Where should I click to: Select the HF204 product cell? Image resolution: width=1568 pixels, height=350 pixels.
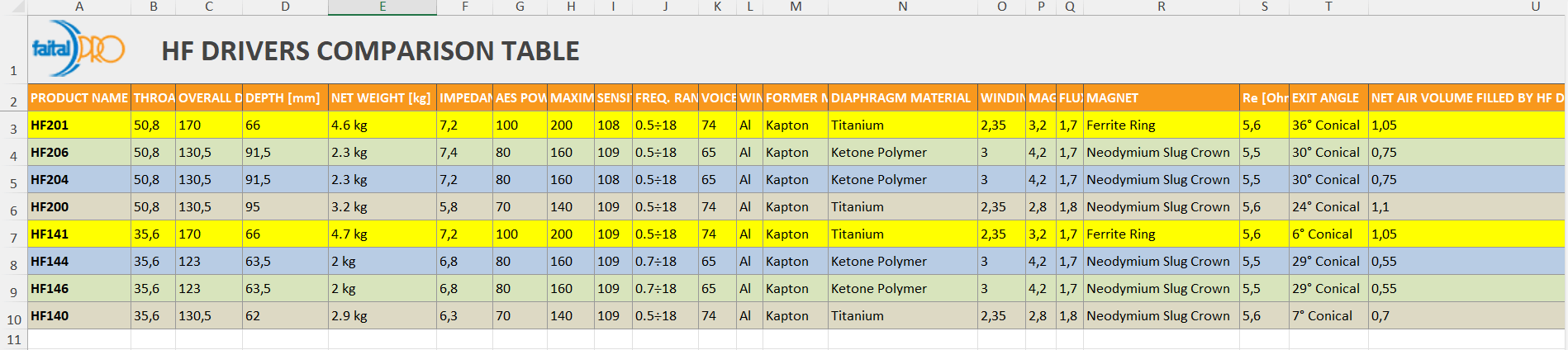tap(79, 180)
